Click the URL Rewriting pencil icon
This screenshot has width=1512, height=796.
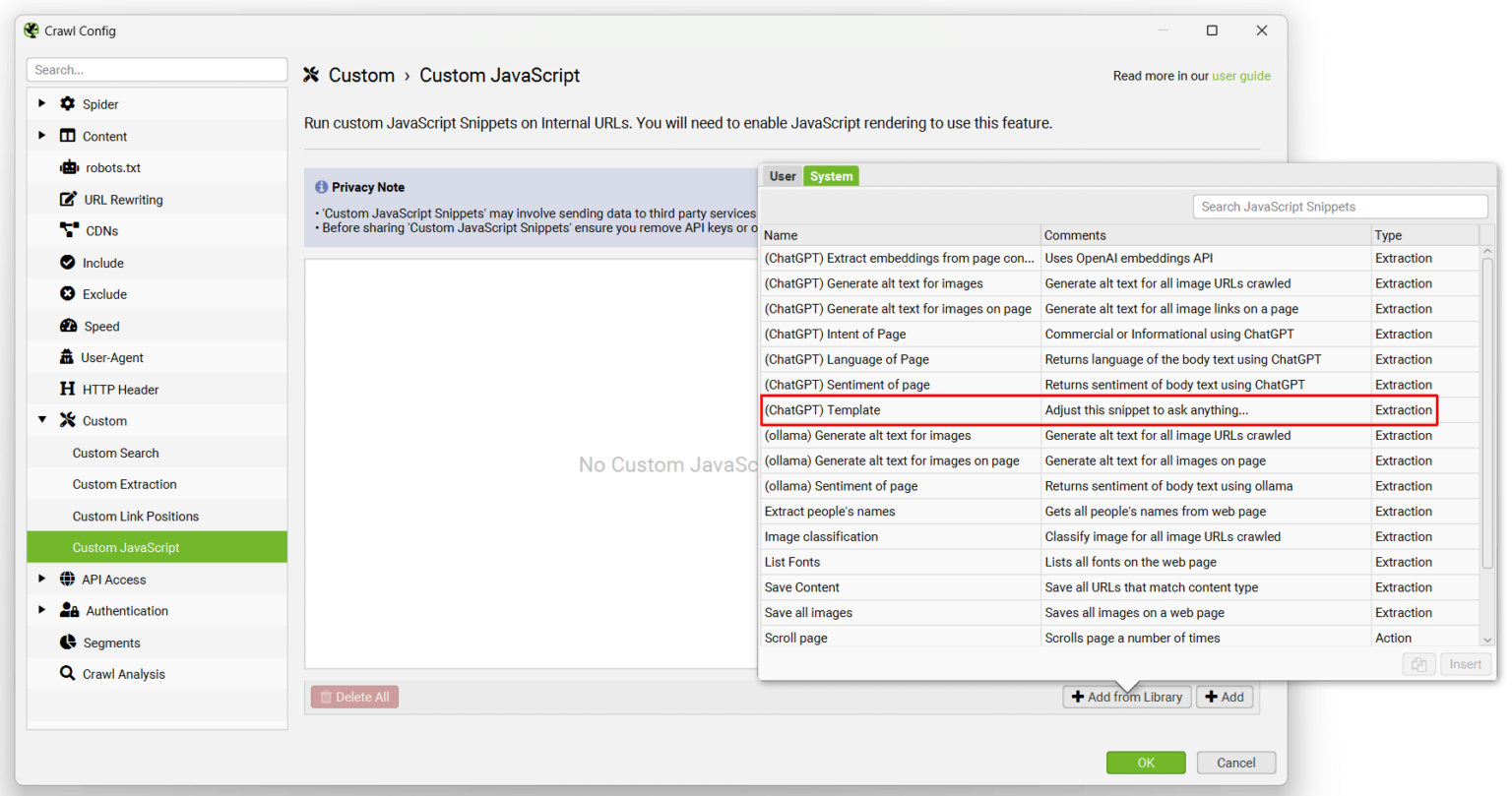pyautogui.click(x=68, y=200)
